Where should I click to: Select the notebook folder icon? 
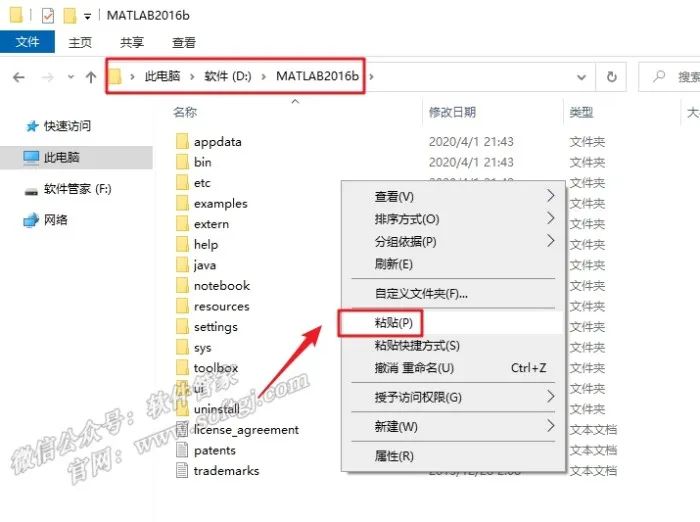[x=182, y=285]
